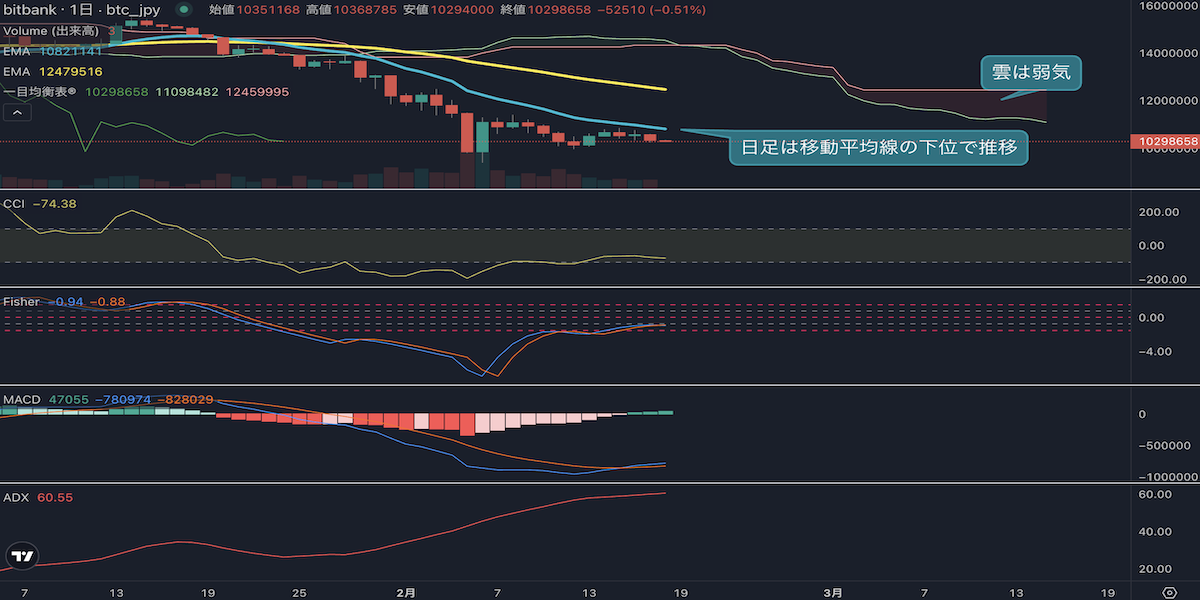Select the 日足は移動平均線の下位で推移 callout
This screenshot has width=1200, height=600.
[879, 149]
